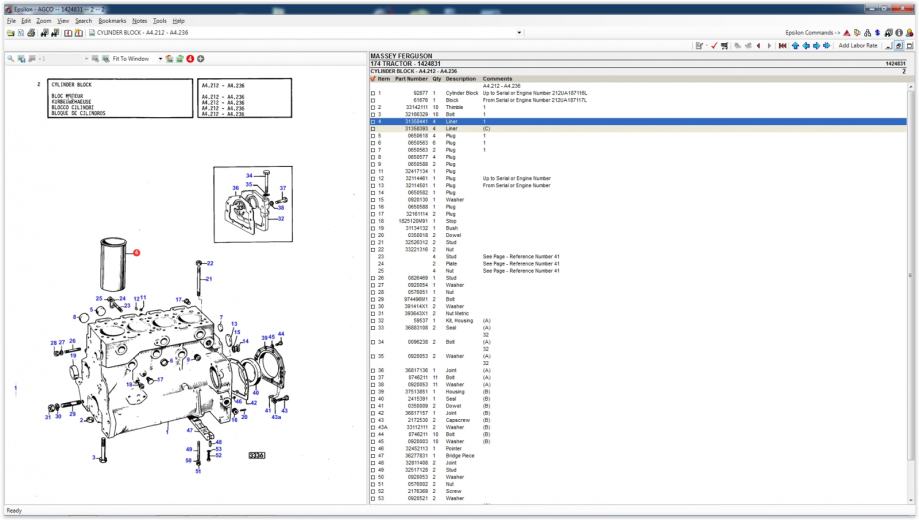The image size is (919, 520).
Task: Click the blue left arrow navigation icon
Action: [x=806, y=46]
